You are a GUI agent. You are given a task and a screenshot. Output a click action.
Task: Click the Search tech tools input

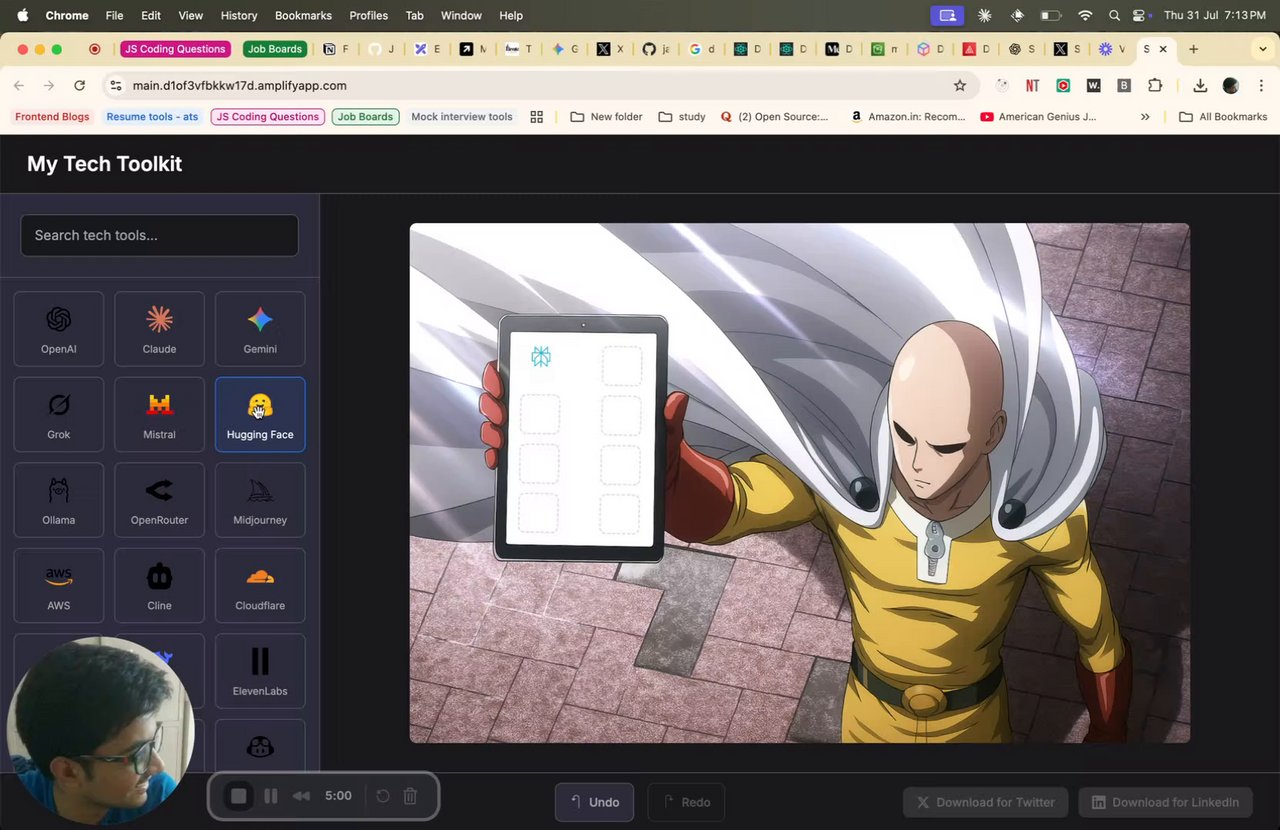[x=160, y=235]
